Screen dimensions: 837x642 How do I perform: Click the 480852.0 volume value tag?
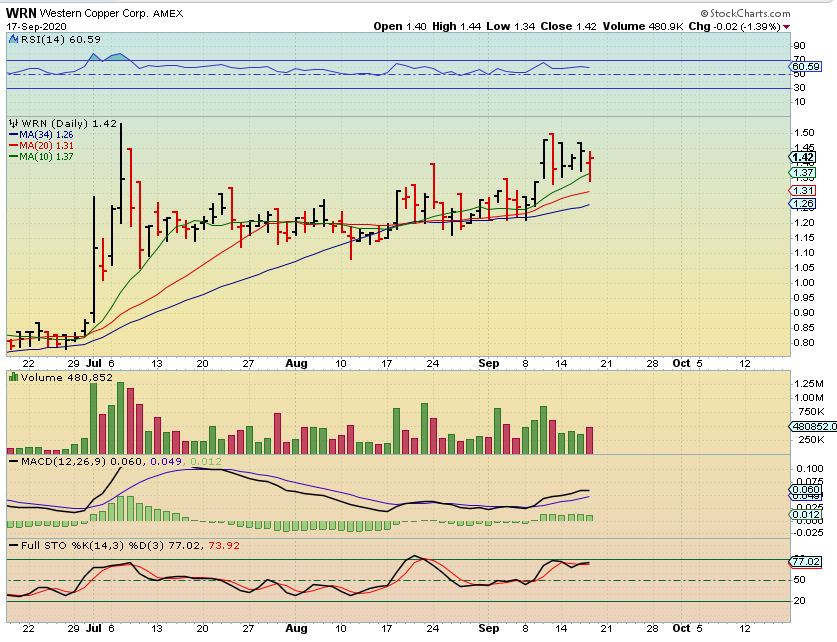pos(813,426)
